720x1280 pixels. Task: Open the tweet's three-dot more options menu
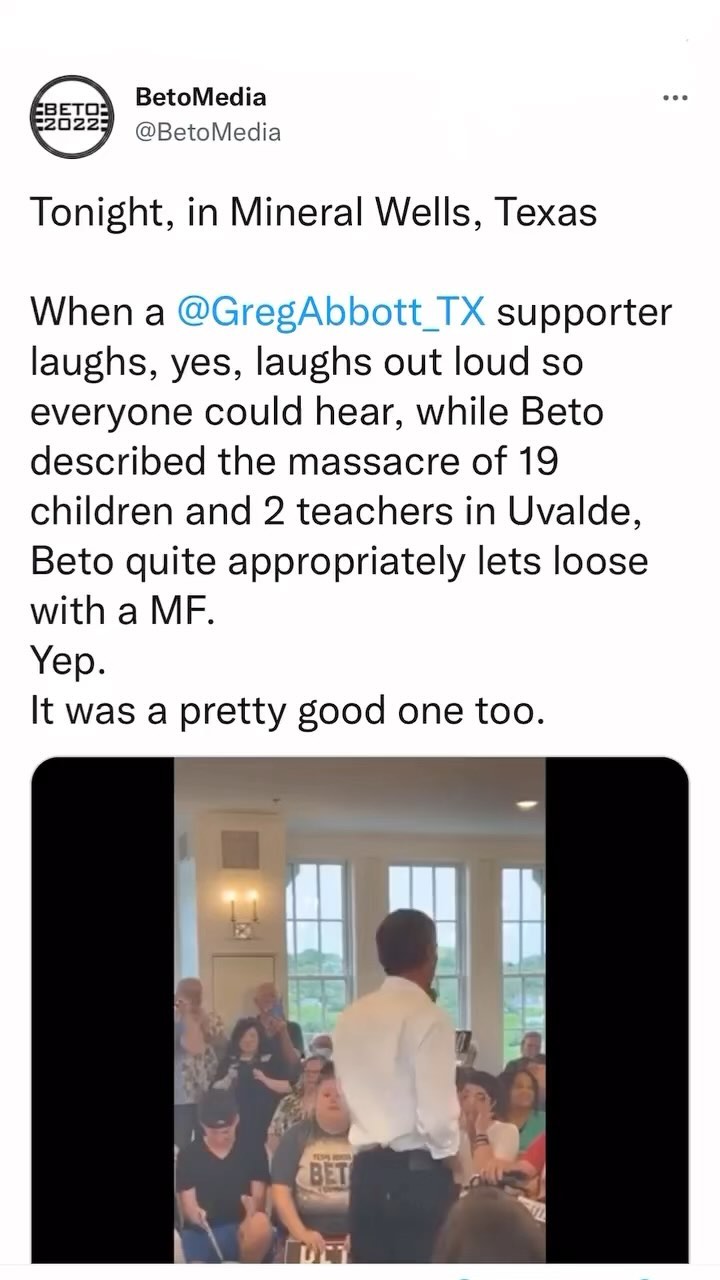pyautogui.click(x=676, y=99)
